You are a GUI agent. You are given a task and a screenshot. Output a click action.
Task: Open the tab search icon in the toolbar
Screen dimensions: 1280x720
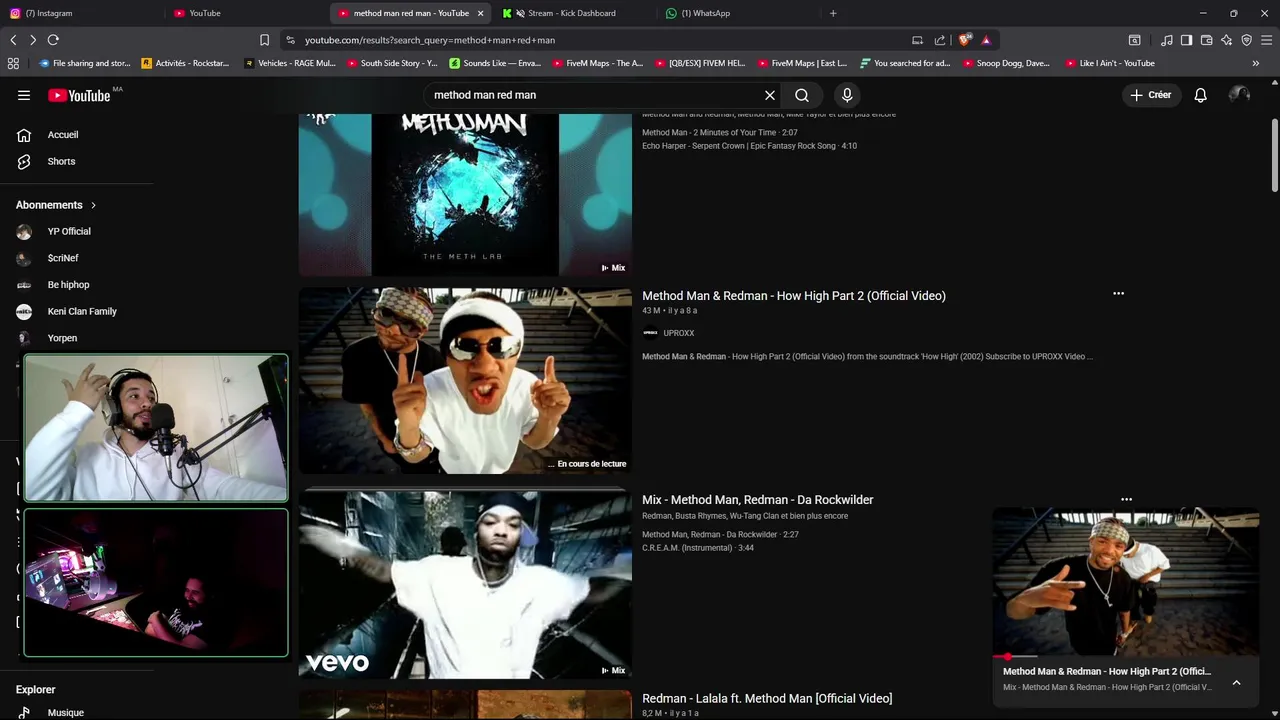pyautogui.click(x=1134, y=40)
